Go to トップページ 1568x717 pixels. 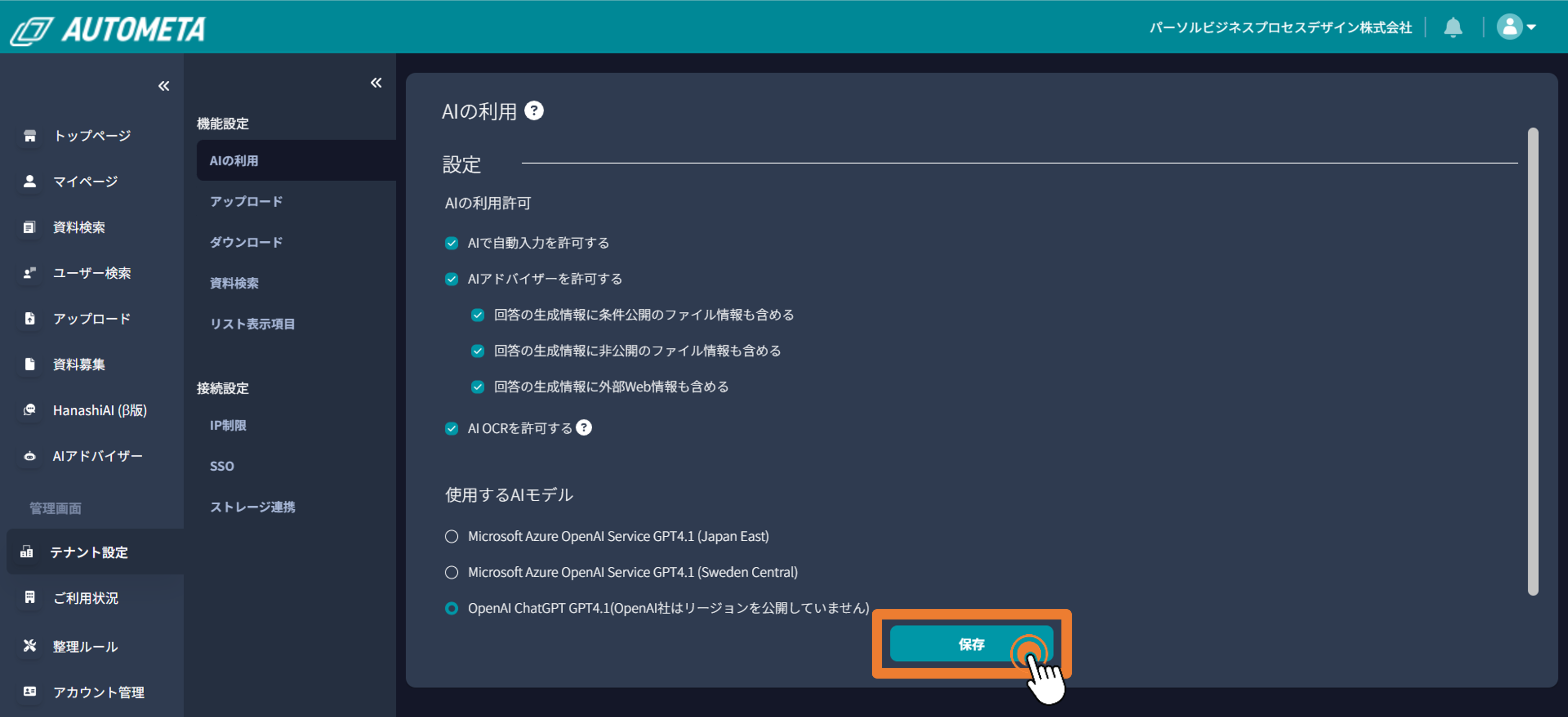click(x=91, y=136)
